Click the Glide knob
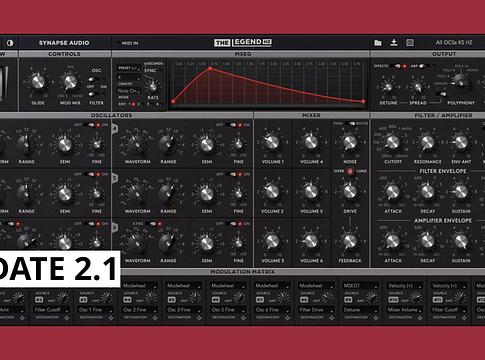Image resolution: width=485 pixels, height=360 pixels. coord(38,82)
